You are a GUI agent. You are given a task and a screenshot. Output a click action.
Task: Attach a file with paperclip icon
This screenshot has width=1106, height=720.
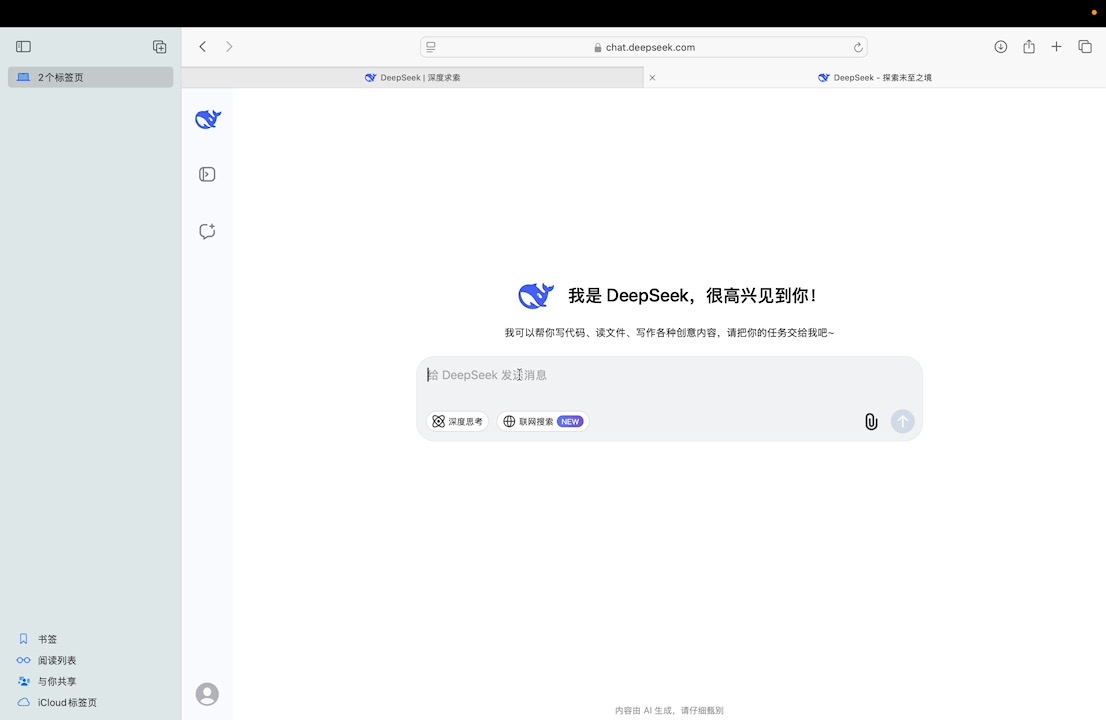tap(871, 422)
